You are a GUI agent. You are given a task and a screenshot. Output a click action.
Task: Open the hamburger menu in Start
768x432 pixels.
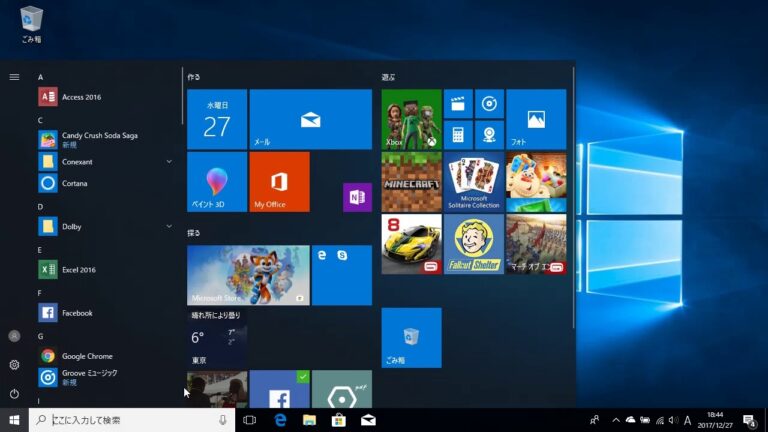tap(14, 77)
